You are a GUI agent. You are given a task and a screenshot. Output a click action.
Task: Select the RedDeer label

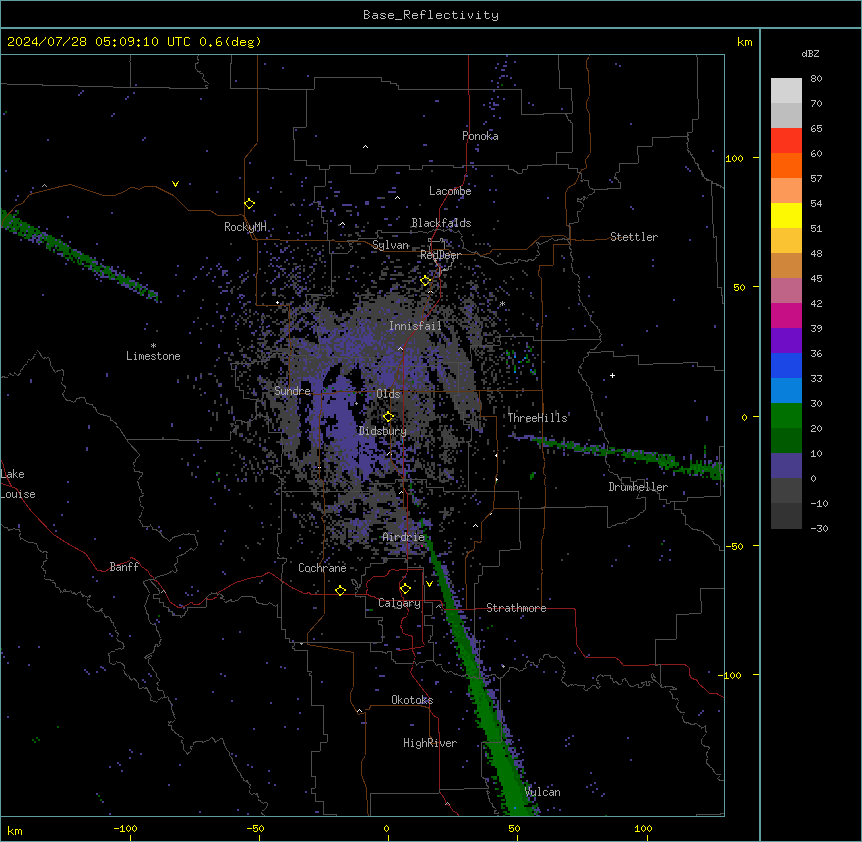[x=440, y=255]
